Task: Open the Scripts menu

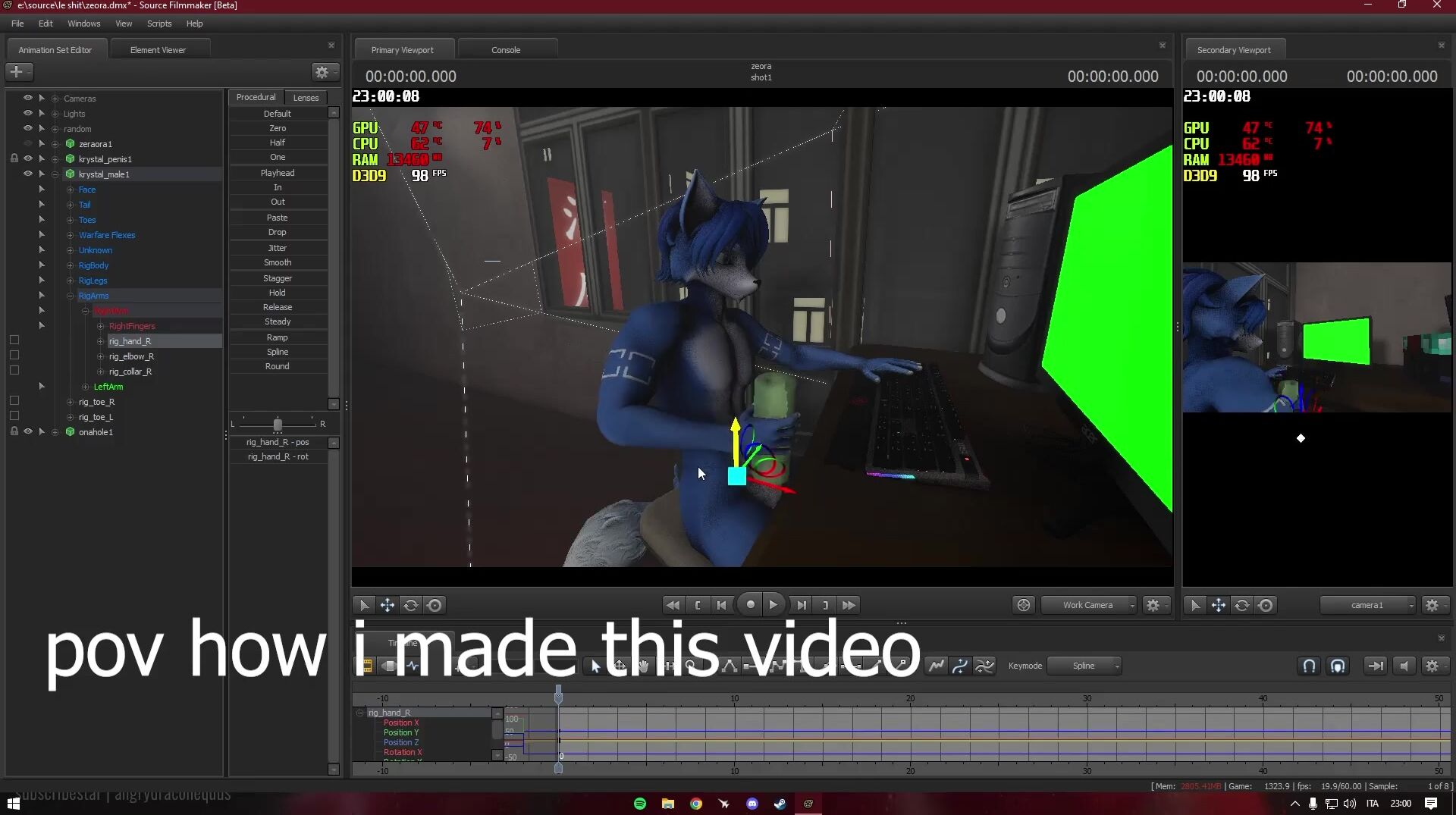Action: (x=158, y=24)
